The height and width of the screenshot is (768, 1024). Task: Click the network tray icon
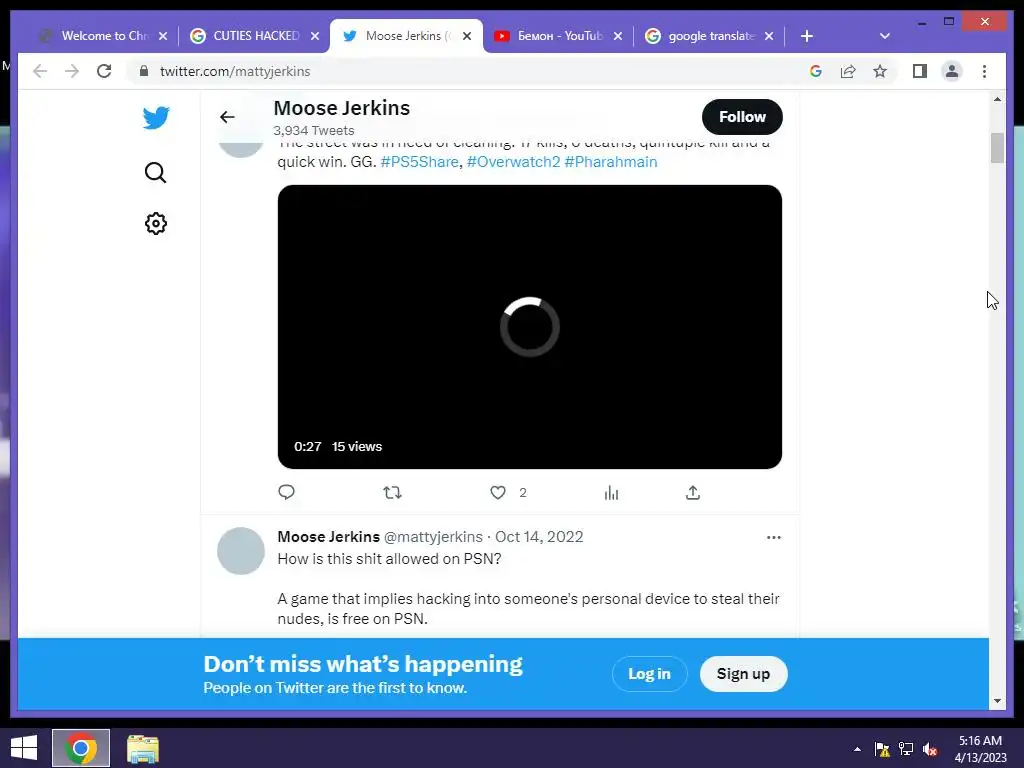pyautogui.click(x=906, y=749)
